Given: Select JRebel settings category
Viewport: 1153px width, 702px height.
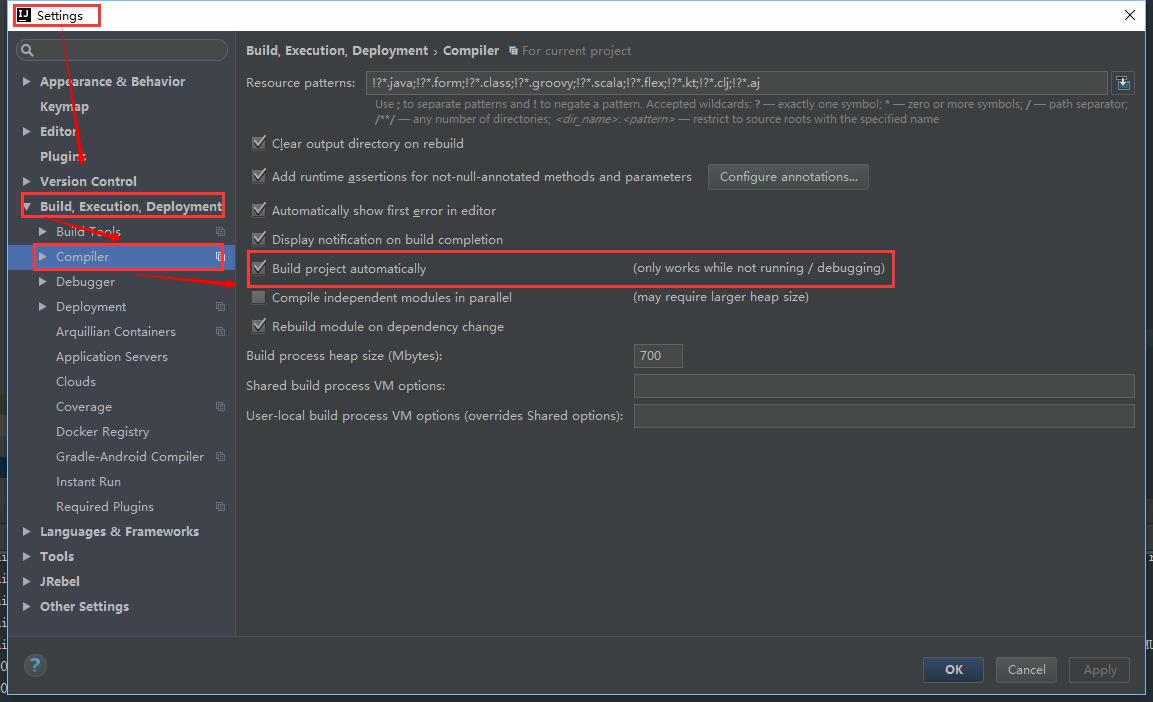Looking at the screenshot, I should [x=60, y=581].
